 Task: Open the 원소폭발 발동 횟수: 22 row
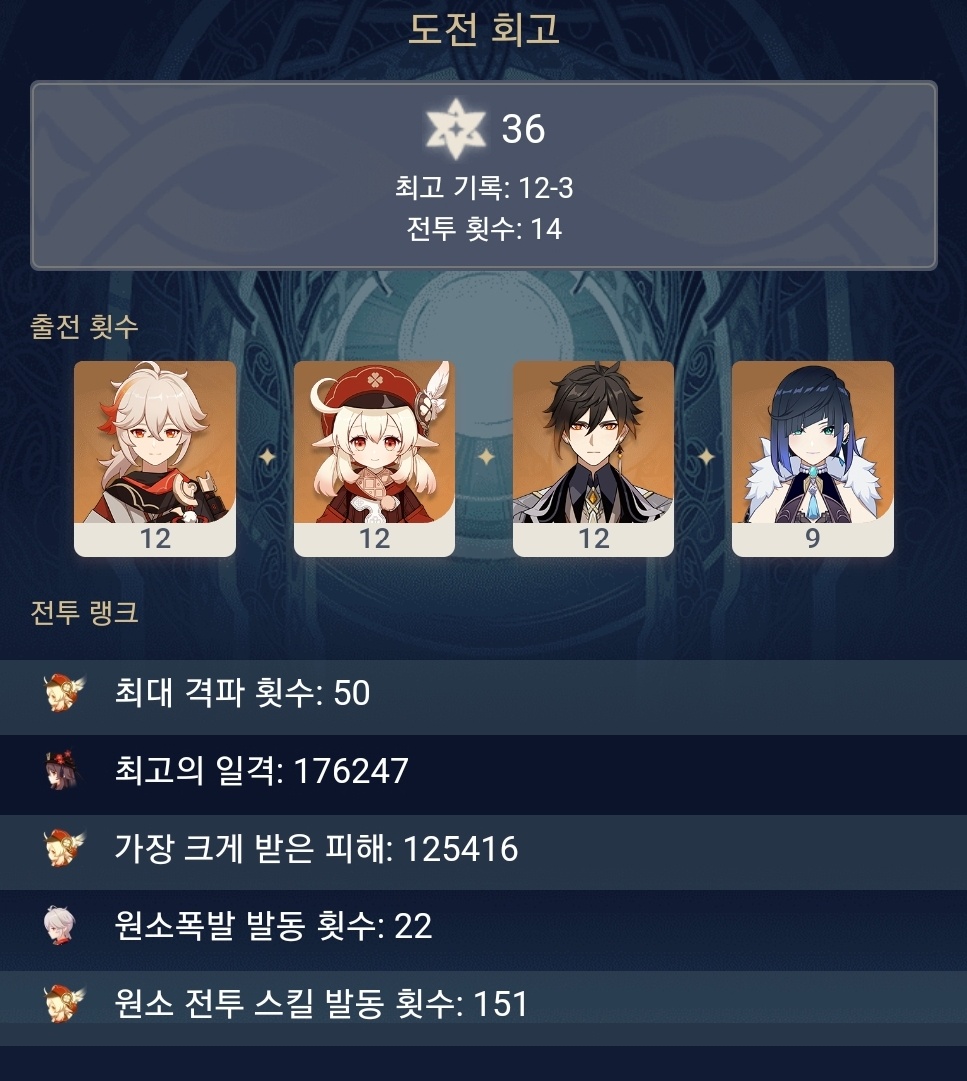(483, 930)
